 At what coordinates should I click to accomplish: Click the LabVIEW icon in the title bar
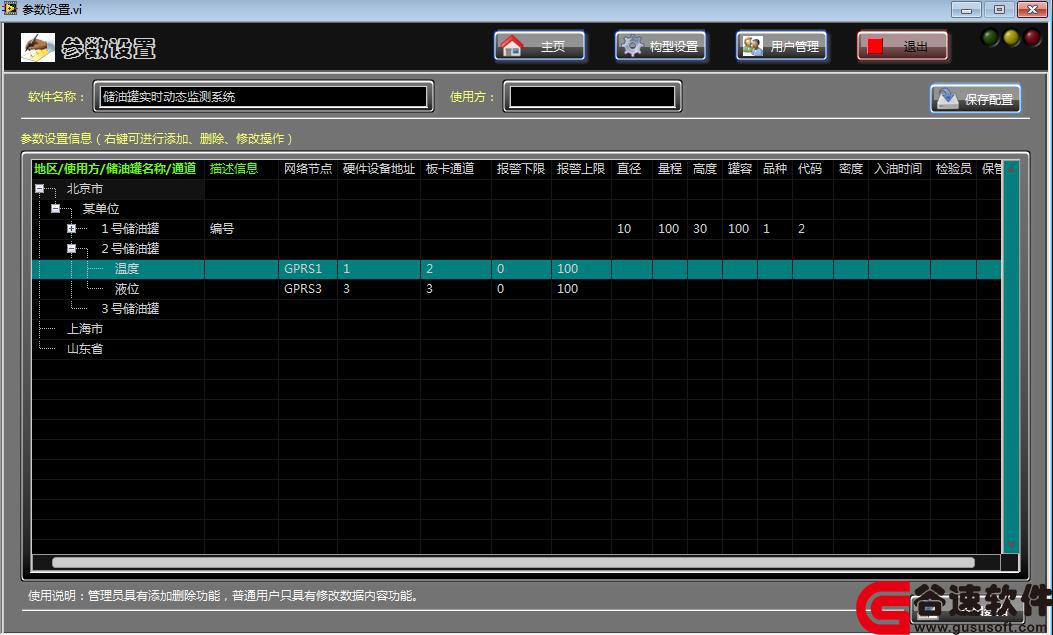9,9
